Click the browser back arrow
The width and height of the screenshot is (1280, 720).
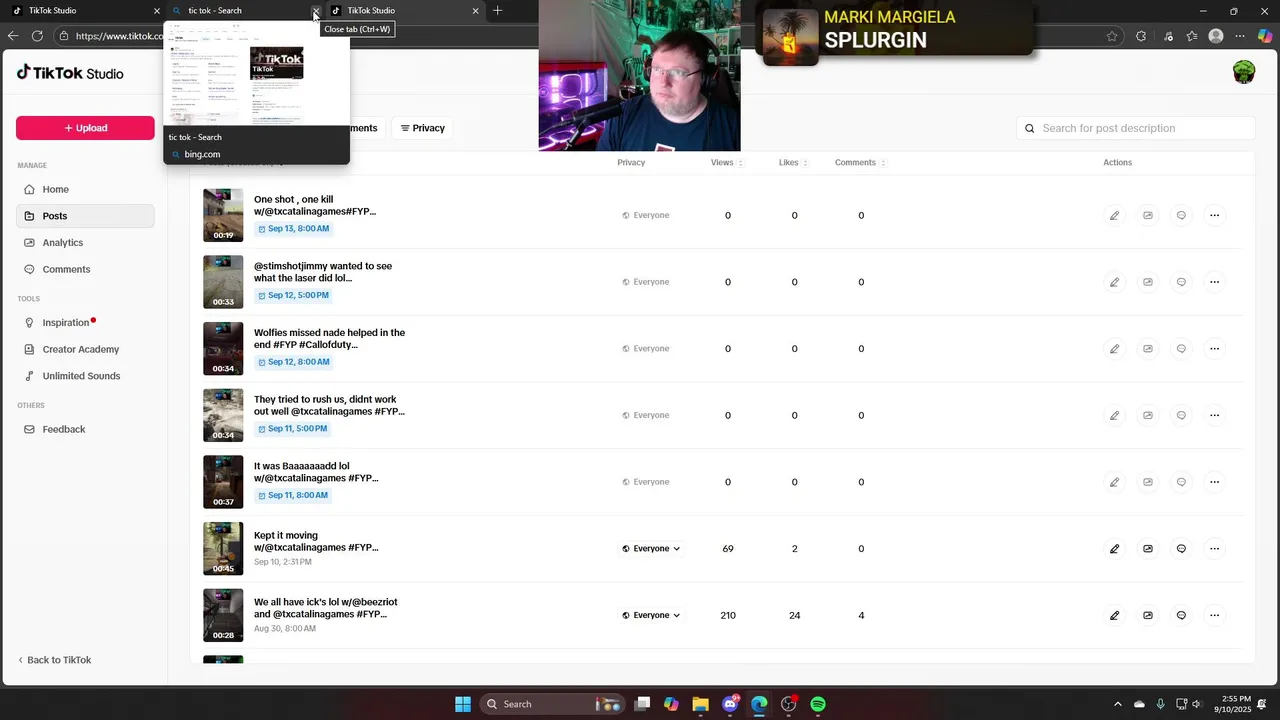click(x=12, y=36)
